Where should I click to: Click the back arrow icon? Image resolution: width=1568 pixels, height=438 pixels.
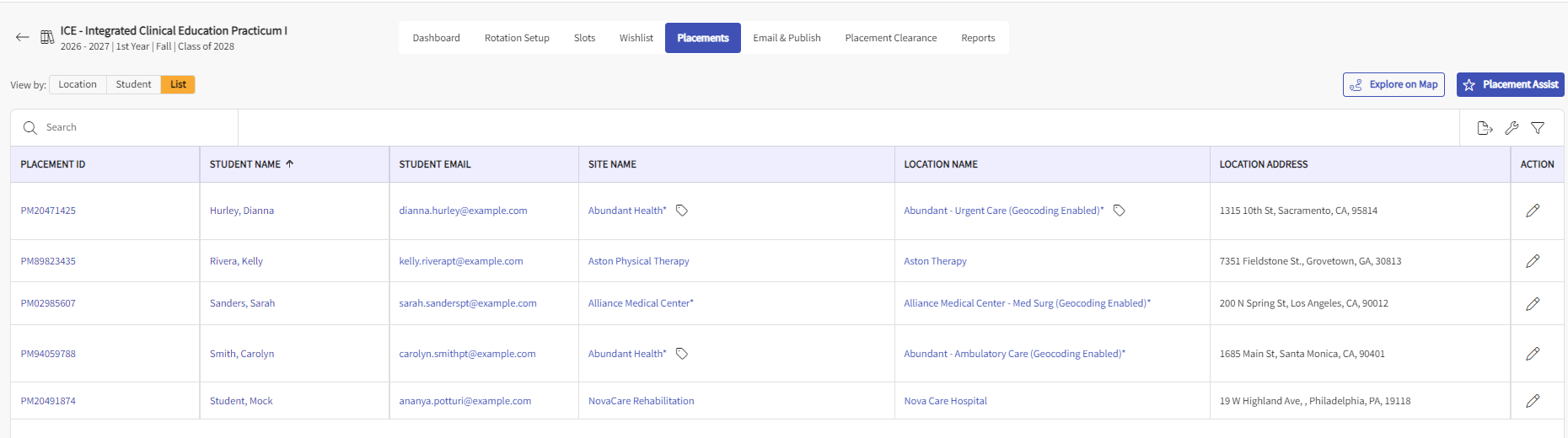[23, 37]
